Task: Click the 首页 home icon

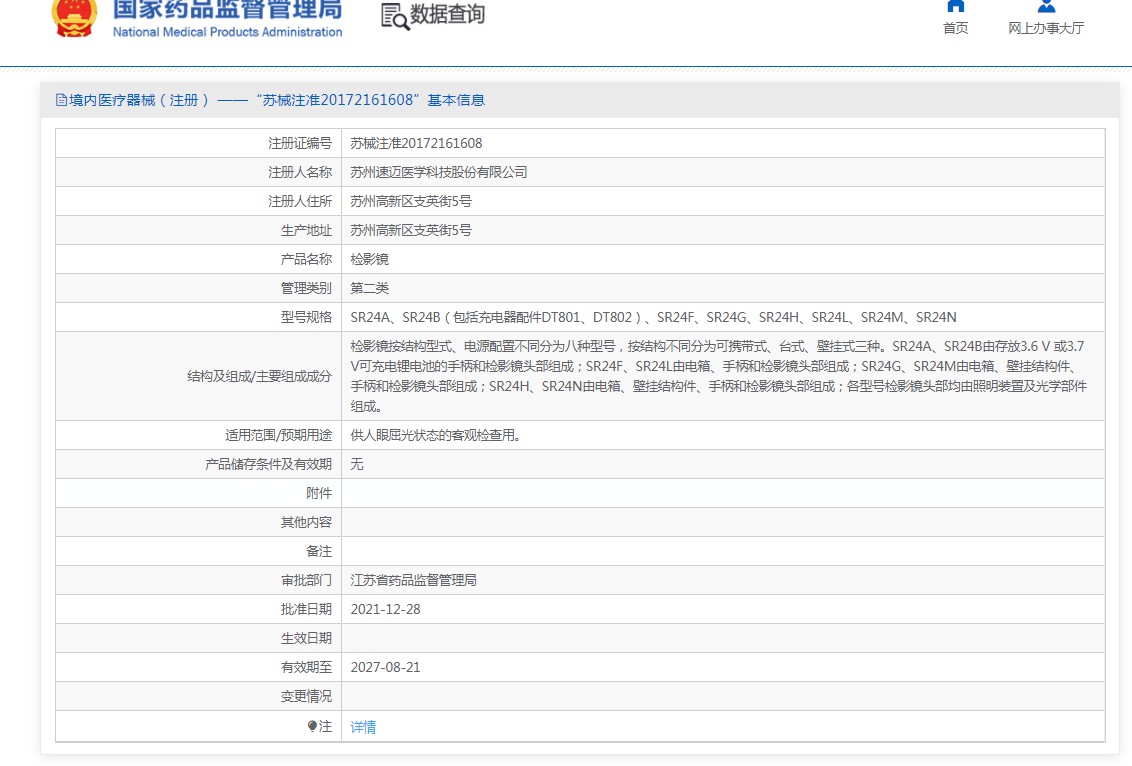Action: [955, 6]
